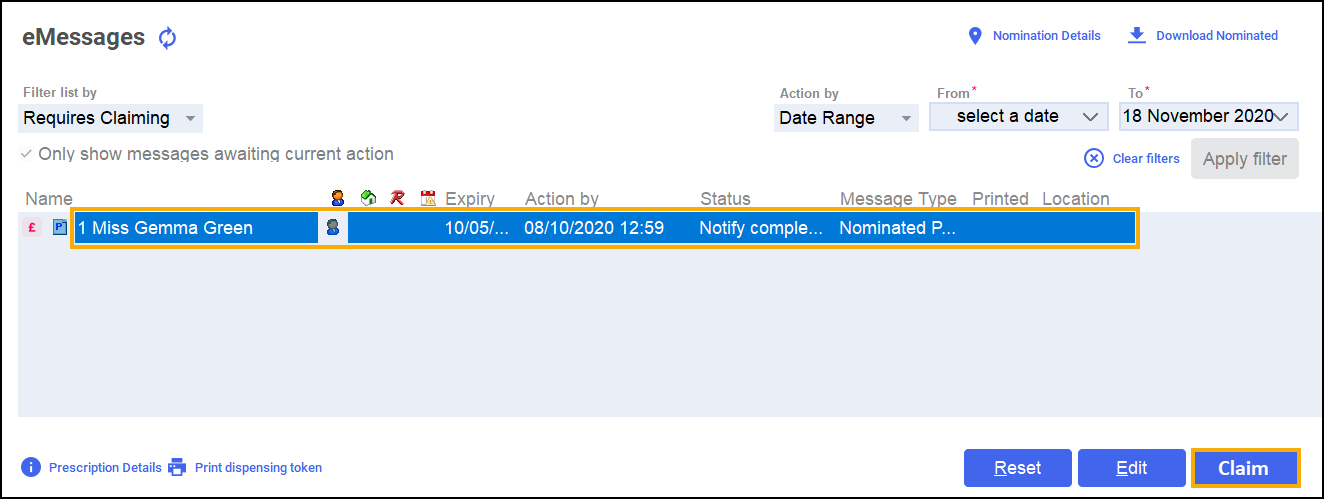
Task: Click the Clear filters X icon
Action: [1094, 158]
